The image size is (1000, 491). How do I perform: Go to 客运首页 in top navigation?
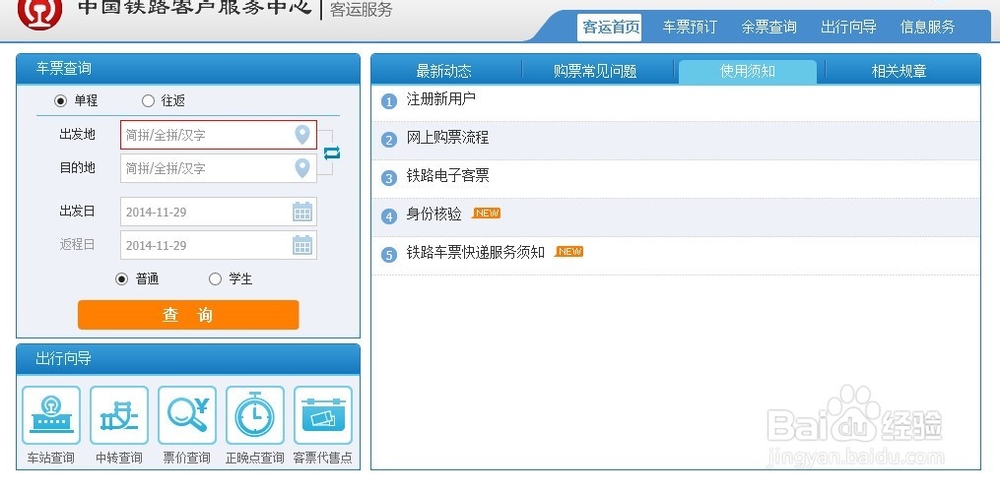(609, 27)
